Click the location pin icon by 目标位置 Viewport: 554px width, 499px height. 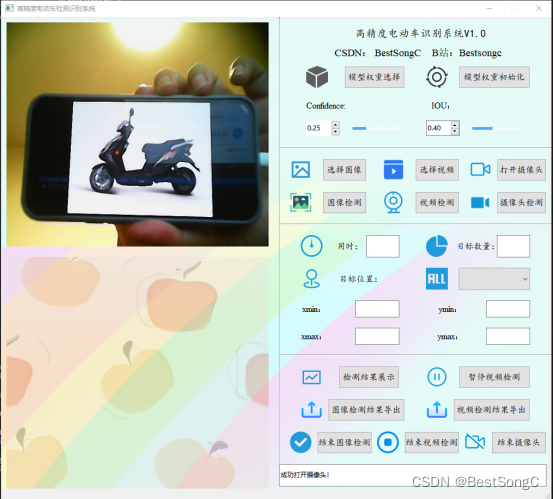[x=312, y=278]
